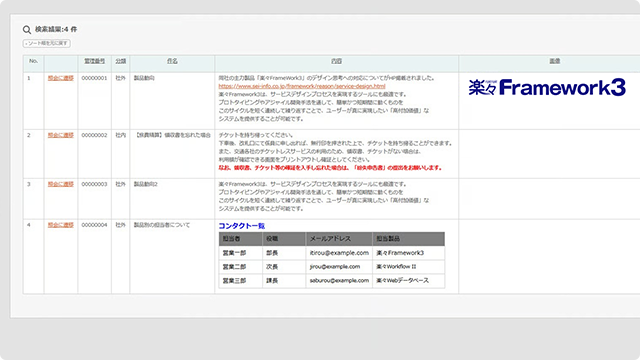Open the 照会に遷移 link for record 00000001
Image resolution: width=640 pixels, height=360 pixels.
tap(61, 78)
